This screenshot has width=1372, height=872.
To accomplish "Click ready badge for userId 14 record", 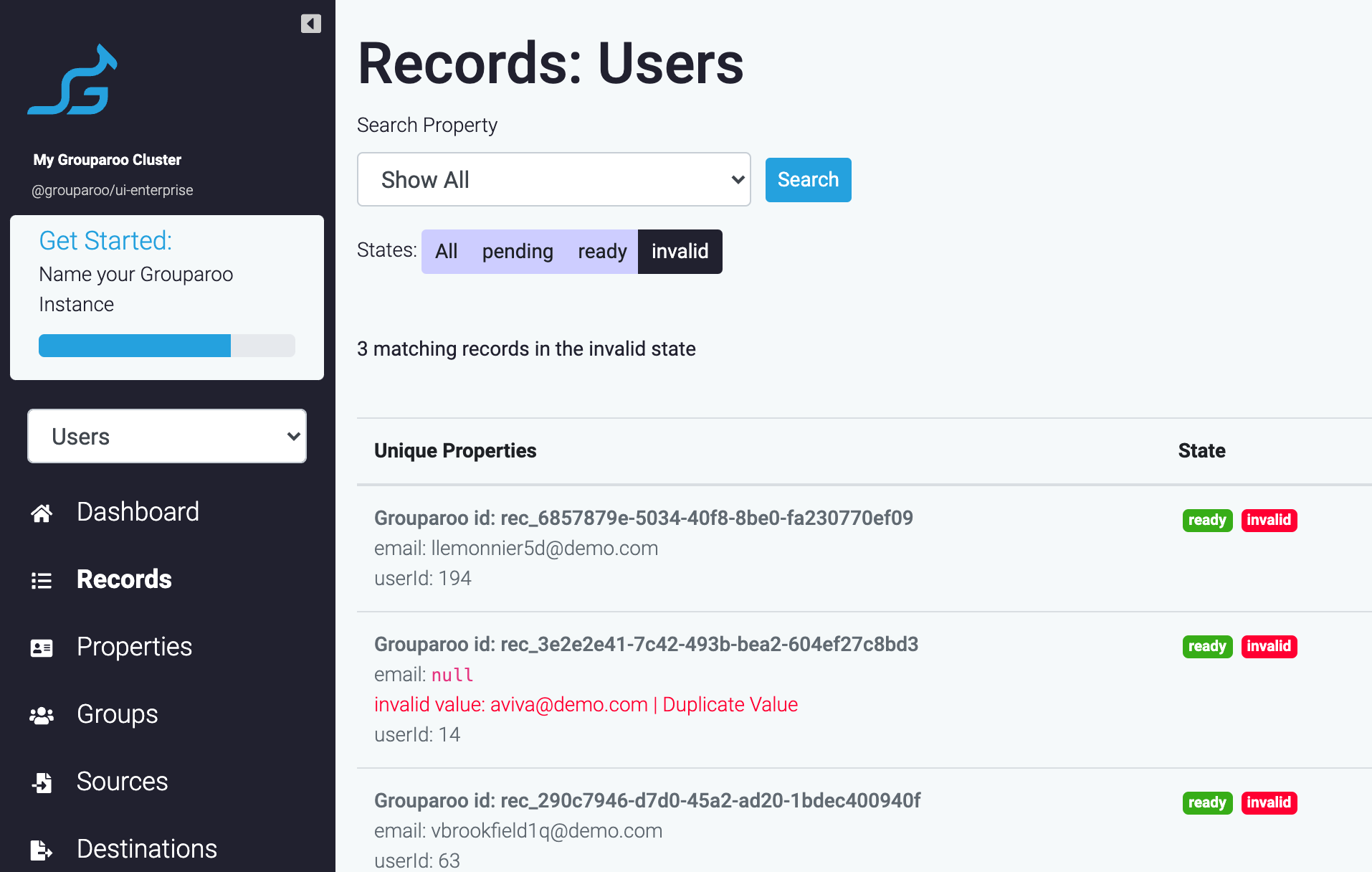I will pyautogui.click(x=1207, y=646).
